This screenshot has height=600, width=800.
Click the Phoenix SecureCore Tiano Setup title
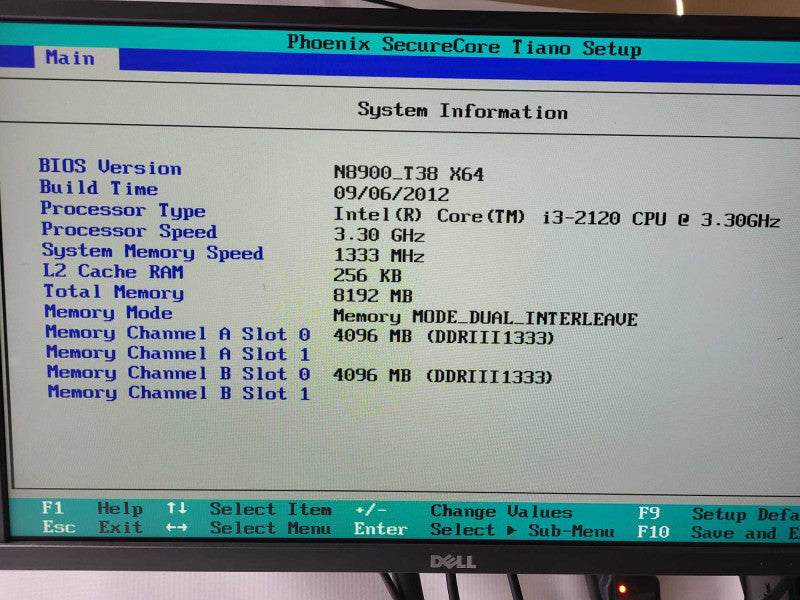click(464, 46)
